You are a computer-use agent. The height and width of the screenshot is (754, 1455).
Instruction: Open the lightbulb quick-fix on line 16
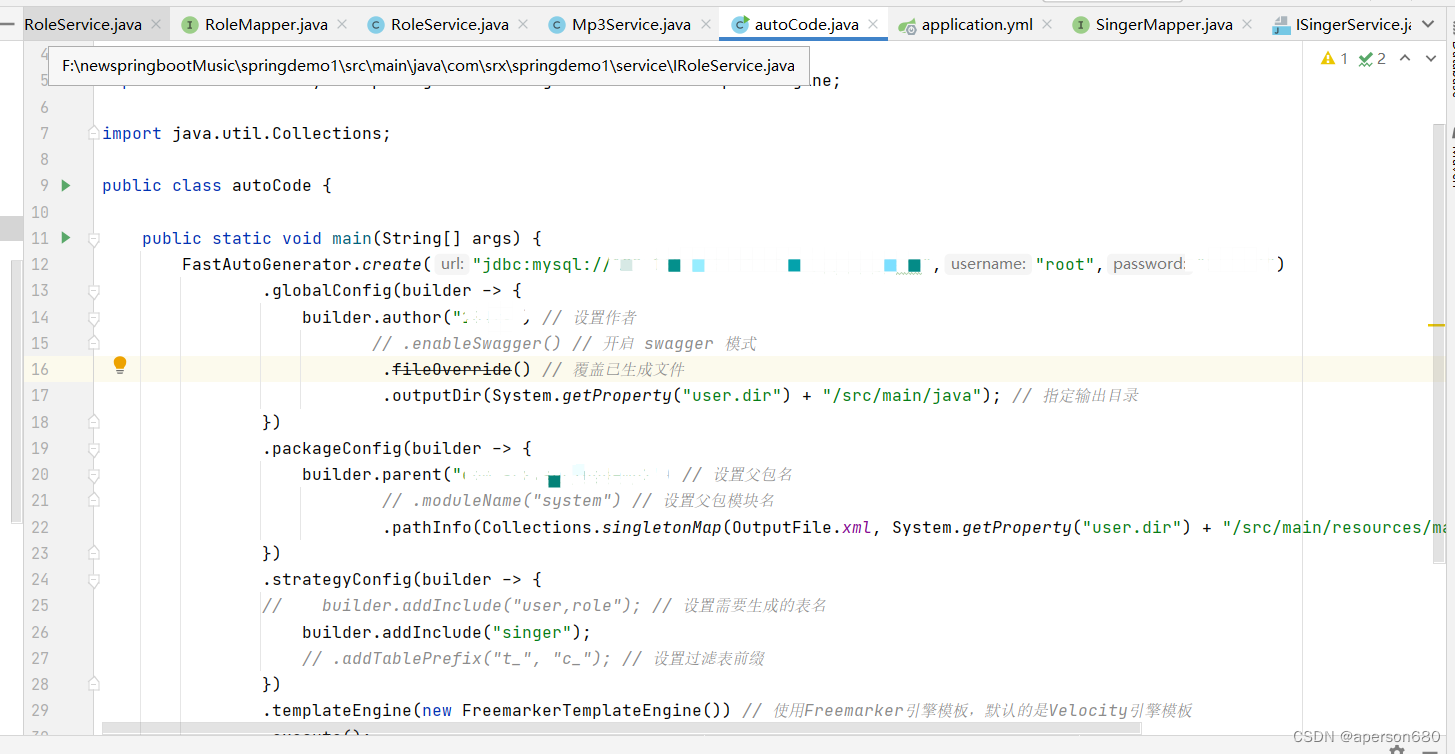120,365
